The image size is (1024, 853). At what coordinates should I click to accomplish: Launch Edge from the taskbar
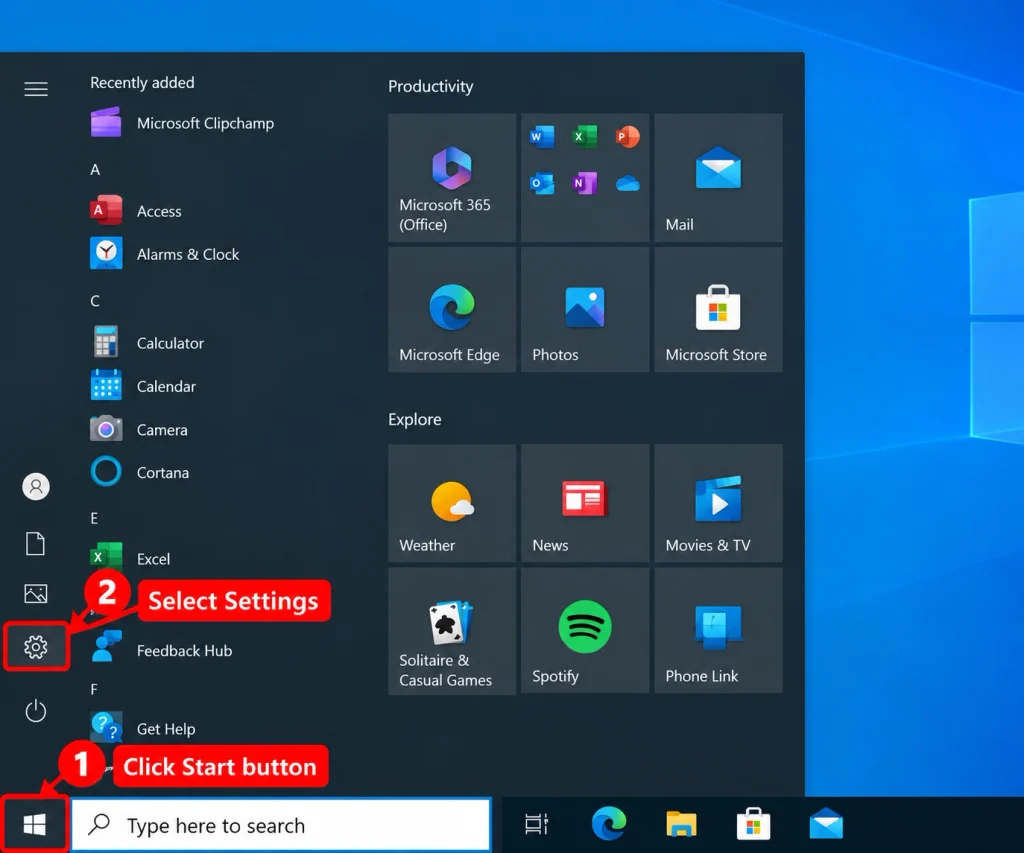609,824
